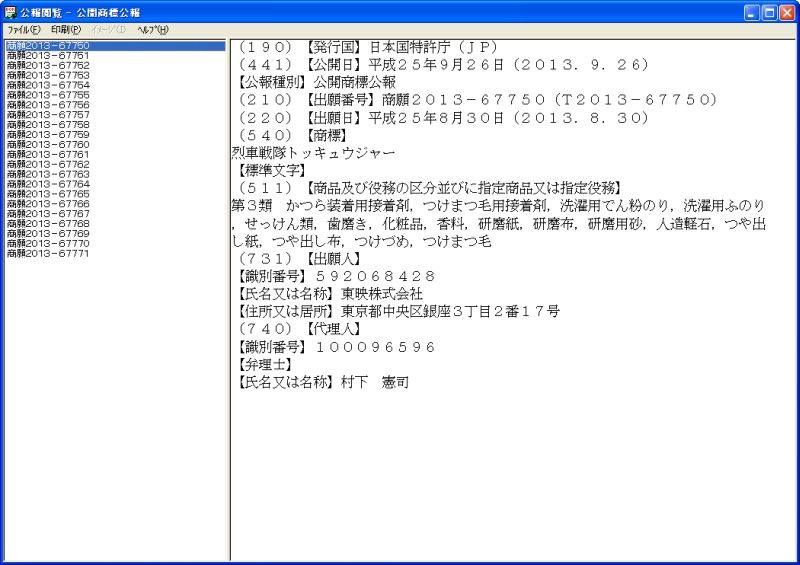The width and height of the screenshot is (800, 565).
Task: Select list entry 商願2013-67760
Action: pos(48,144)
